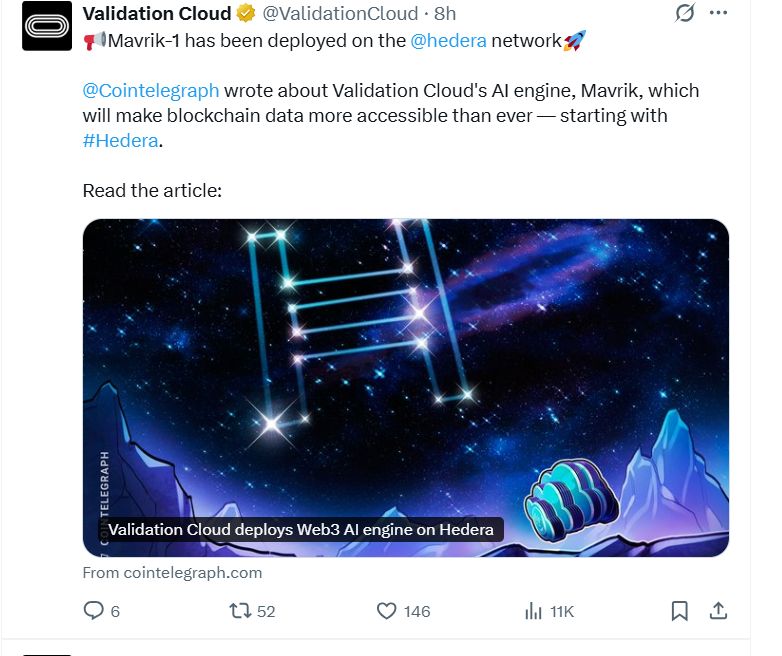Open the #Hedera hashtag
Image resolution: width=782 pixels, height=656 pixels.
[120, 140]
